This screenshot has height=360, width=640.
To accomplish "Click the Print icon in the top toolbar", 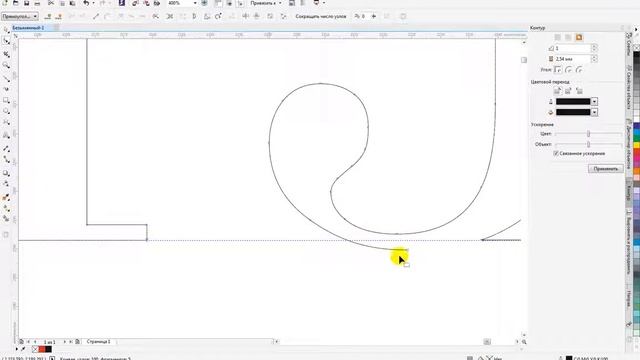I will click(37, 3).
